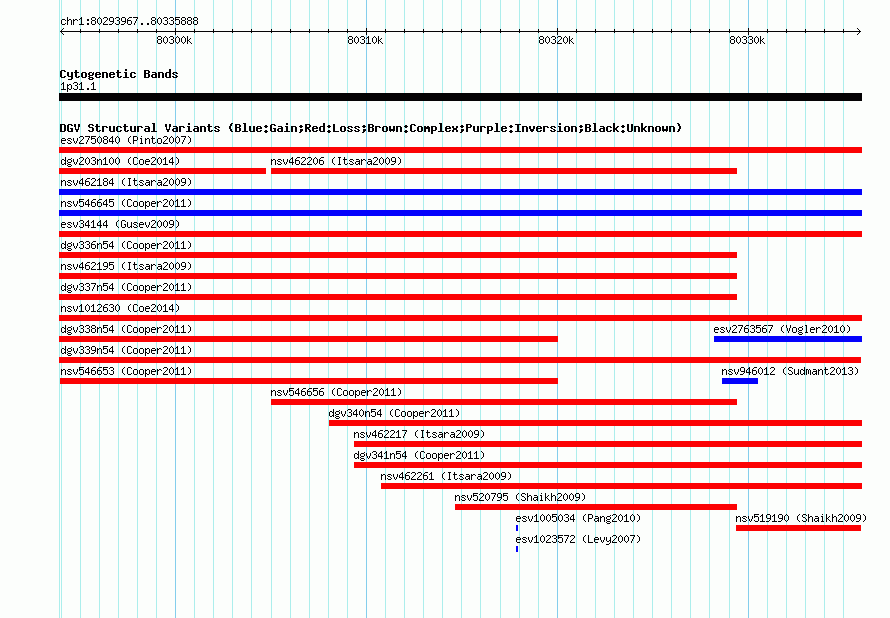Click the DGV Structural Variants track title
The width and height of the screenshot is (890, 618).
tap(371, 128)
